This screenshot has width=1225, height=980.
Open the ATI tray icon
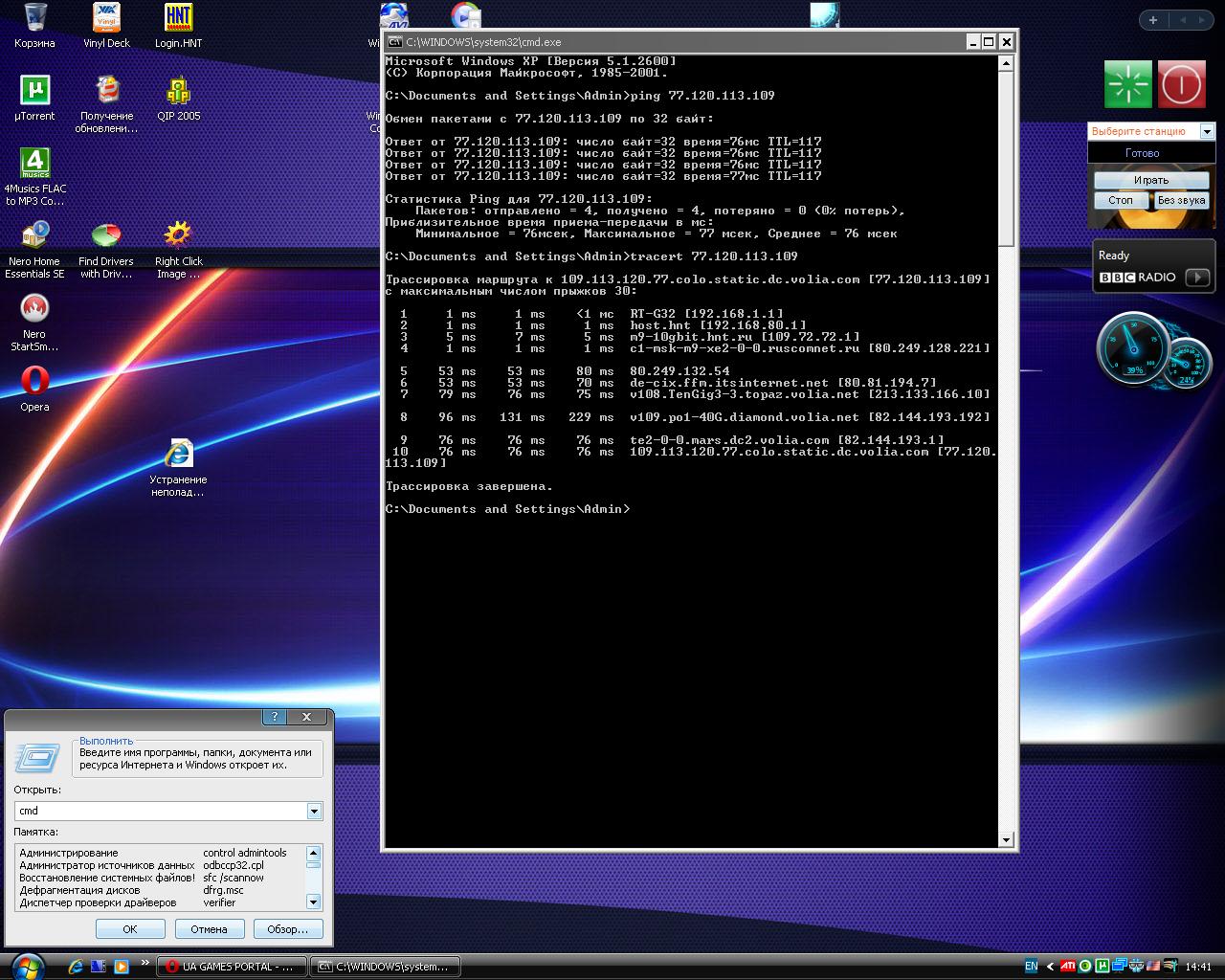1068,967
